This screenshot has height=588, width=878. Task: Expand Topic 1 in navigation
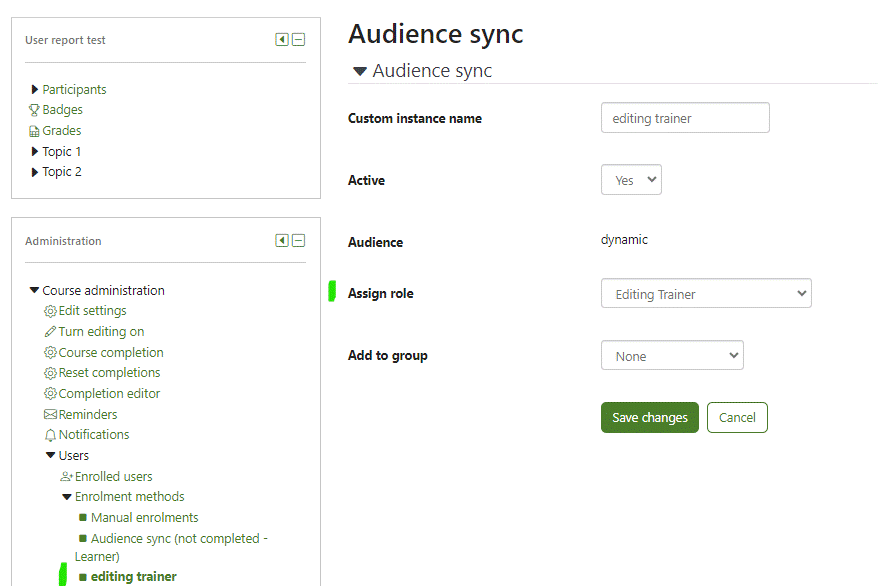[x=35, y=151]
